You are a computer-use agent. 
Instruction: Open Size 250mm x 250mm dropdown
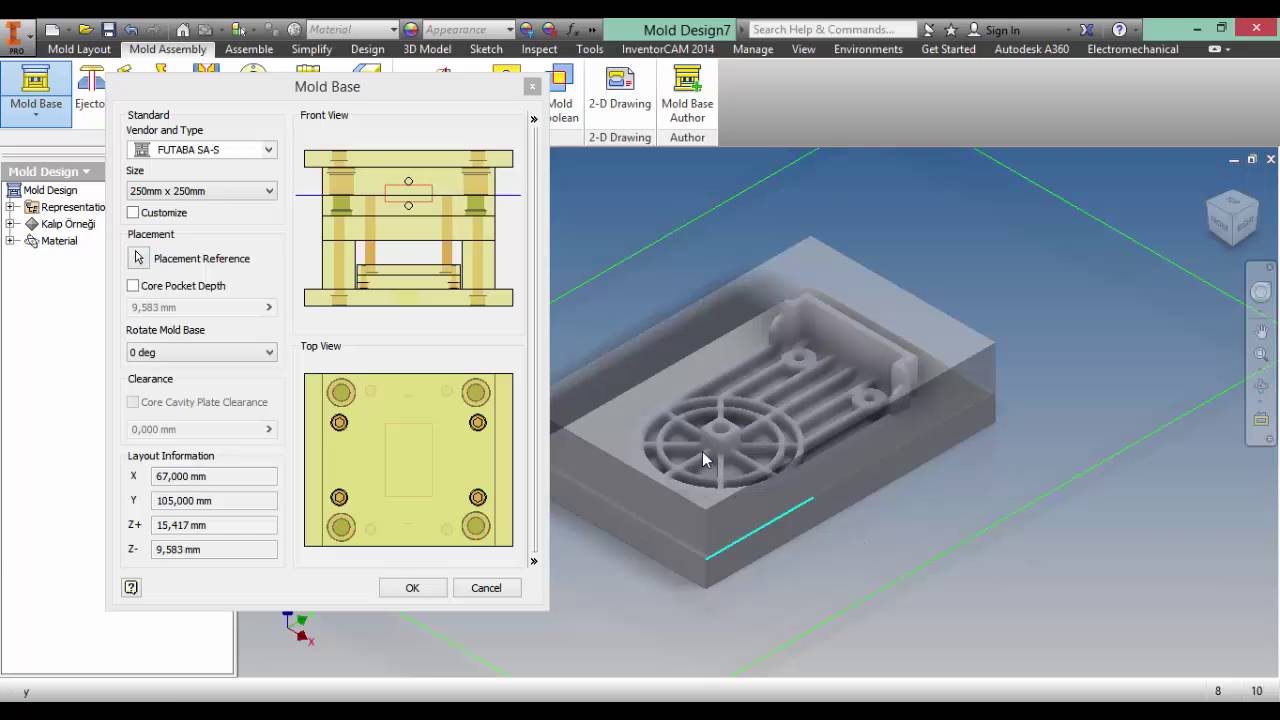coord(202,191)
